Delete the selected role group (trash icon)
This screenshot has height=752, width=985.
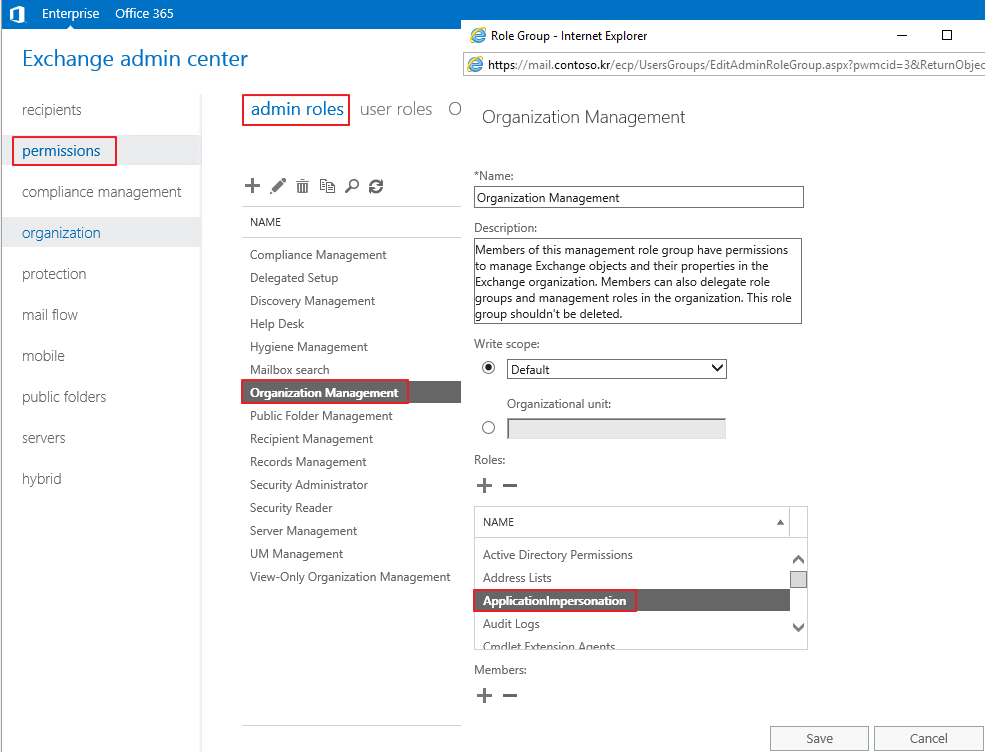[x=302, y=186]
